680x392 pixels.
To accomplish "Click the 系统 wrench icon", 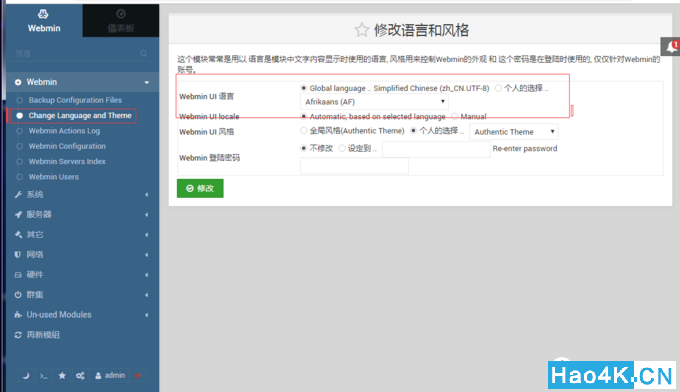I will 18,195.
